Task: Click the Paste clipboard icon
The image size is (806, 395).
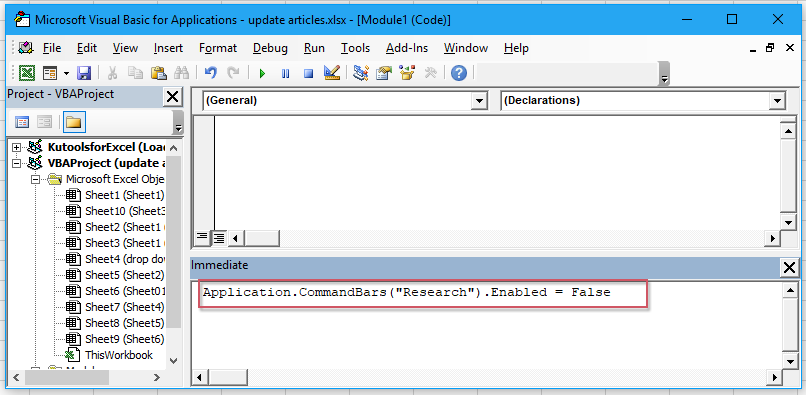Action: pyautogui.click(x=158, y=73)
